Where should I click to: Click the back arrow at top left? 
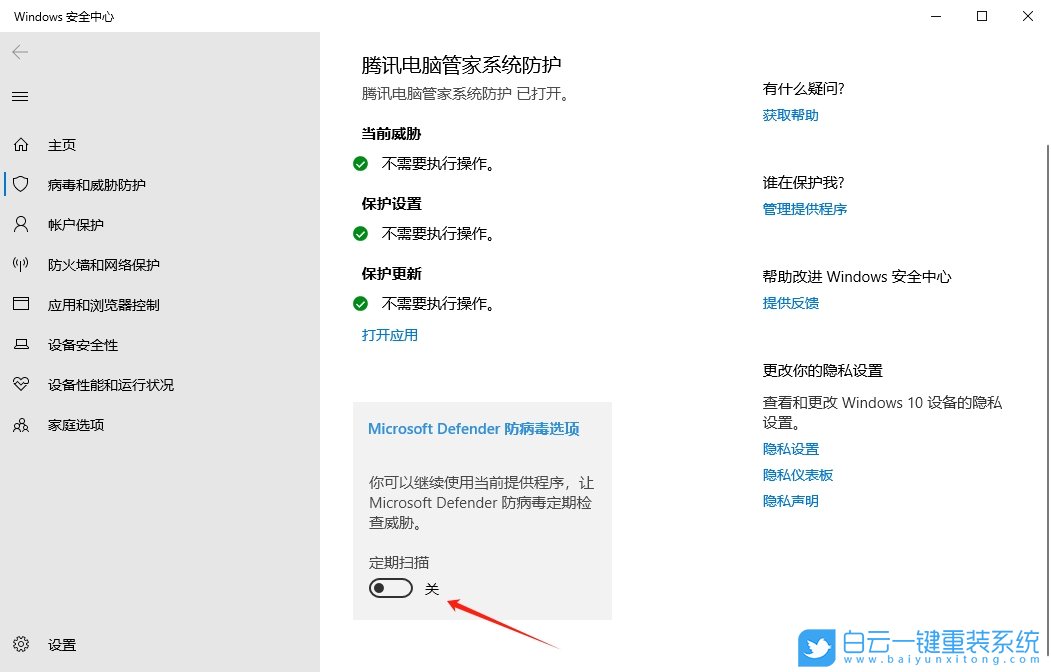[20, 52]
